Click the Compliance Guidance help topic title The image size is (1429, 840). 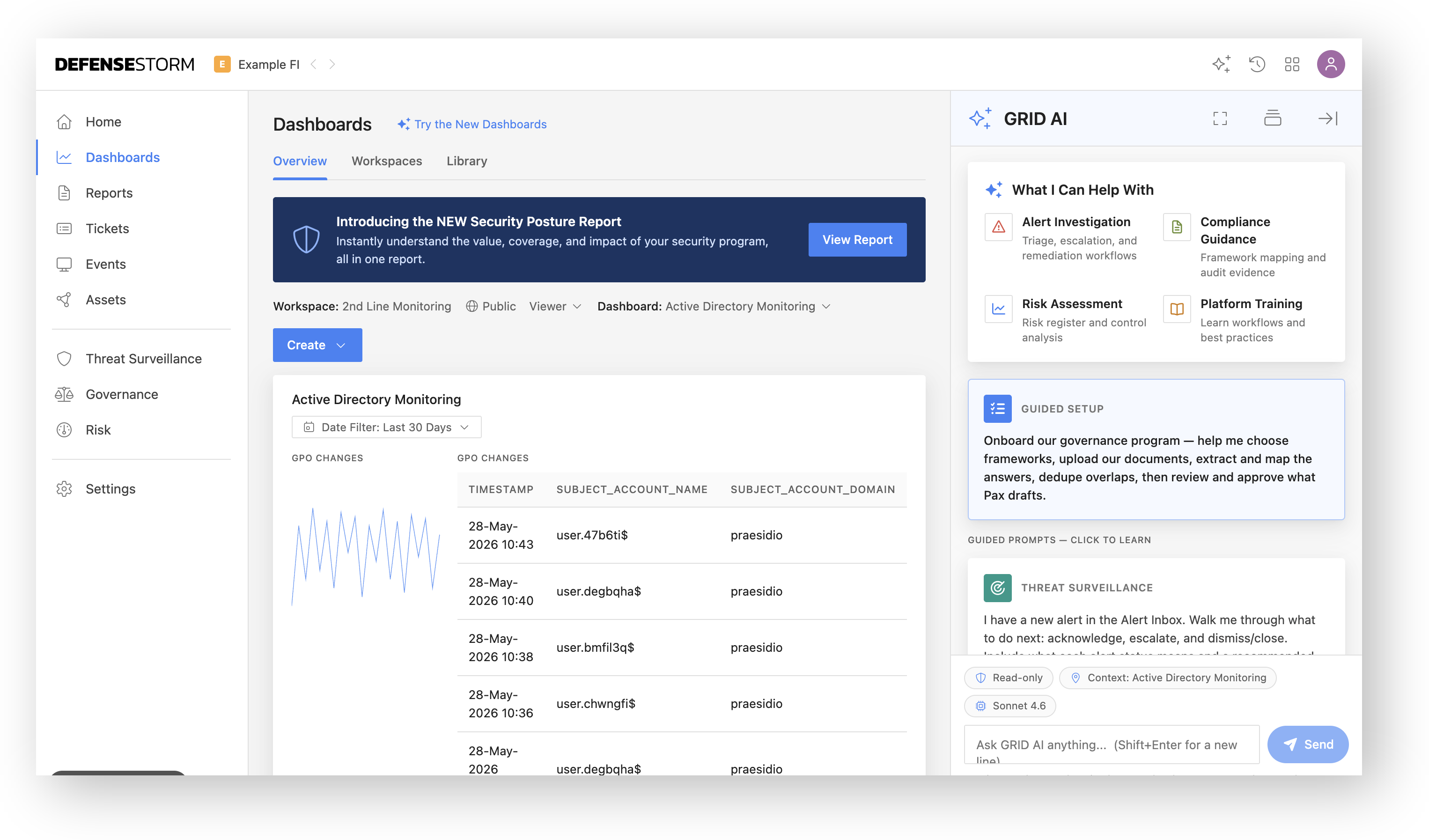[1235, 230]
